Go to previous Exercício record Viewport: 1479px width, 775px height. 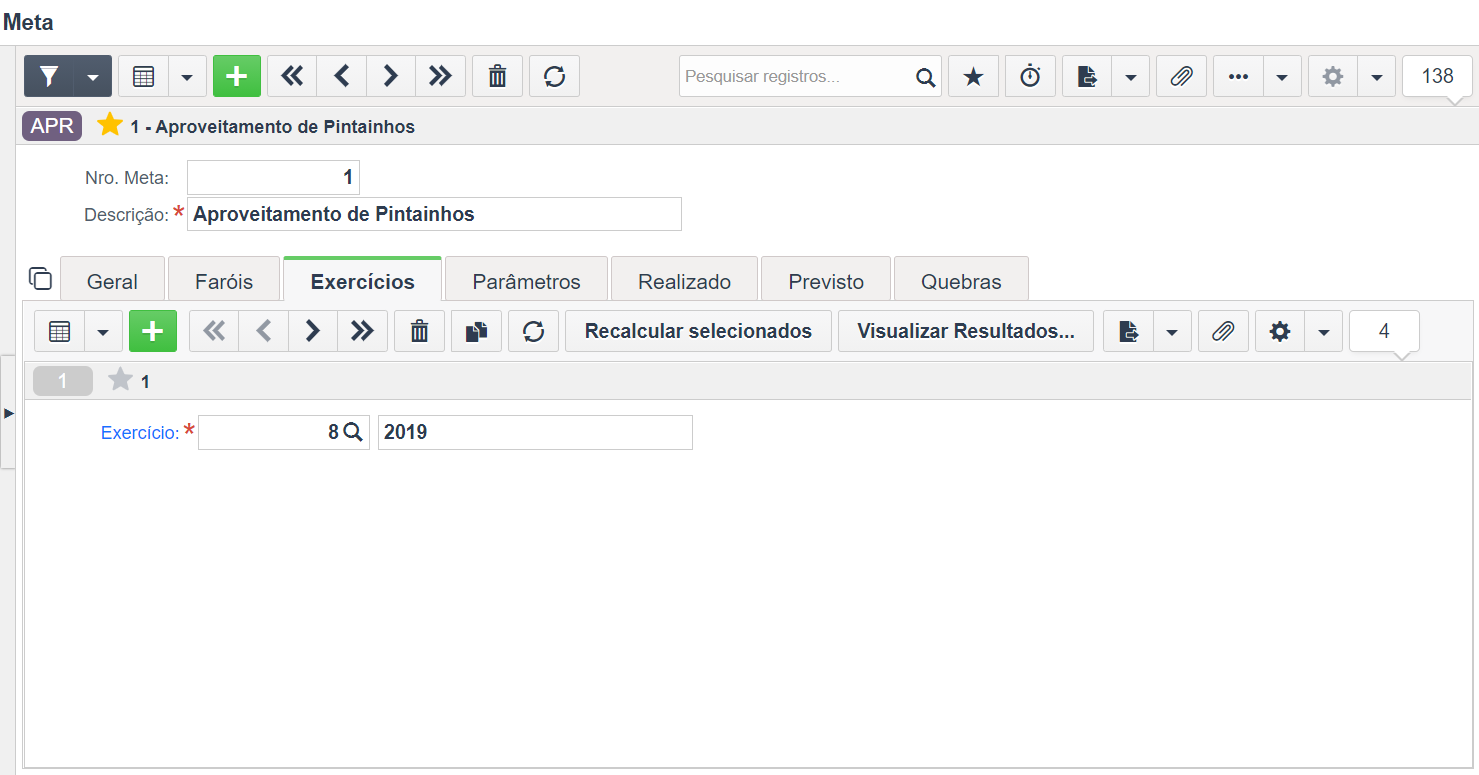pyautogui.click(x=263, y=331)
